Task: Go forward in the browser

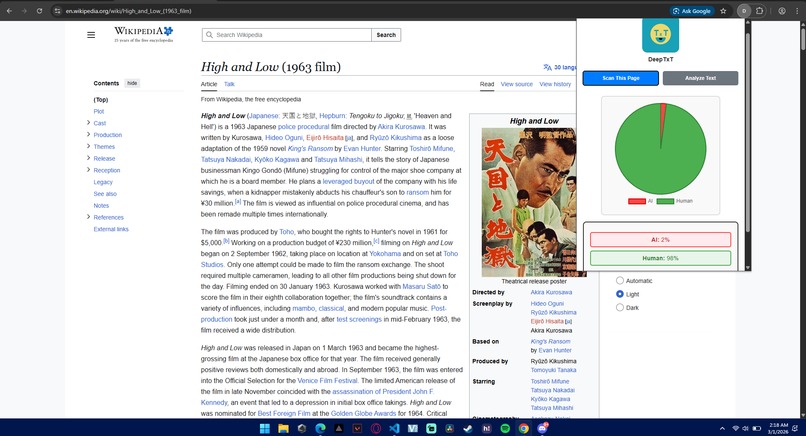Action: pyautogui.click(x=24, y=11)
